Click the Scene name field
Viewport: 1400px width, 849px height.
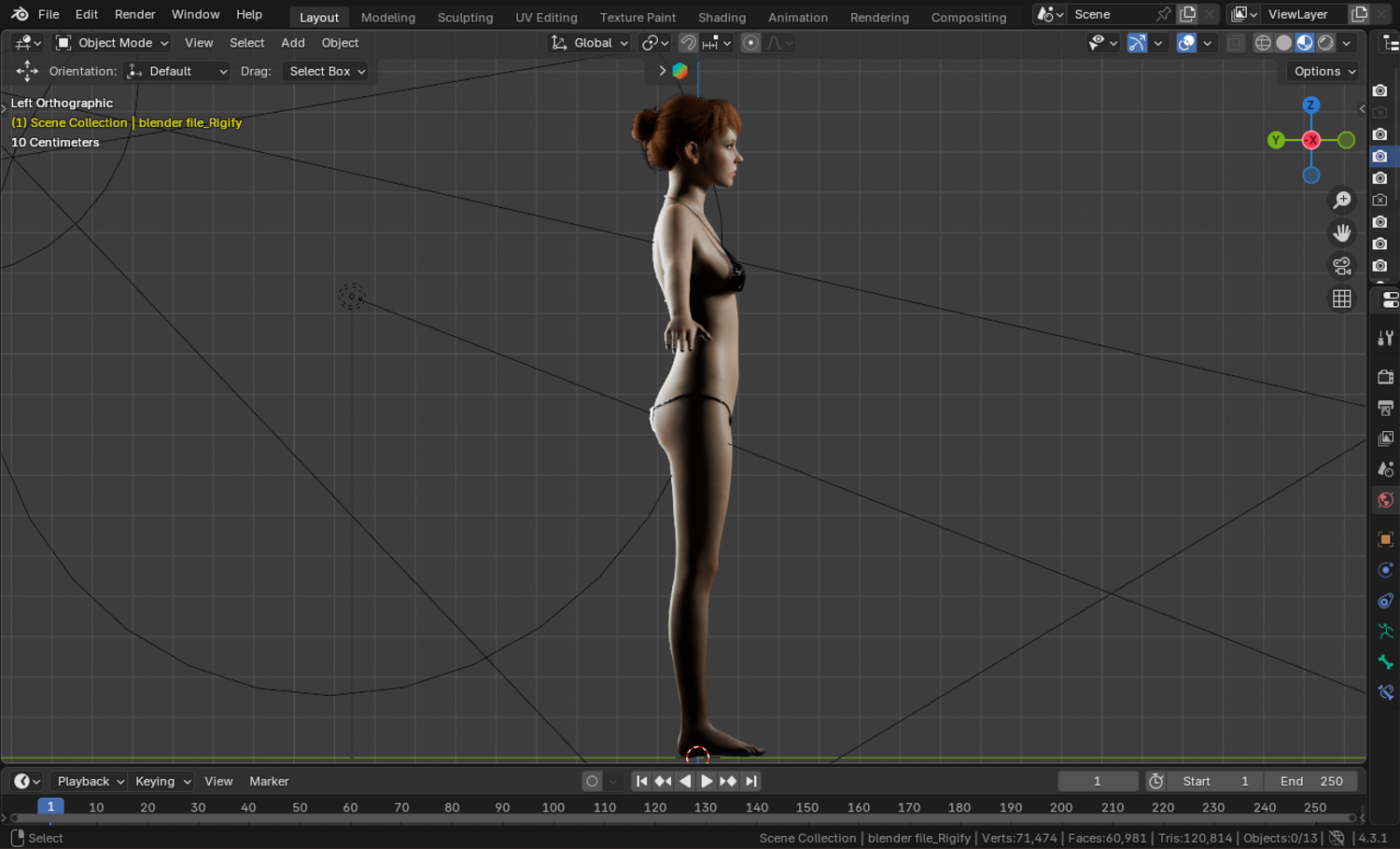point(1111,14)
